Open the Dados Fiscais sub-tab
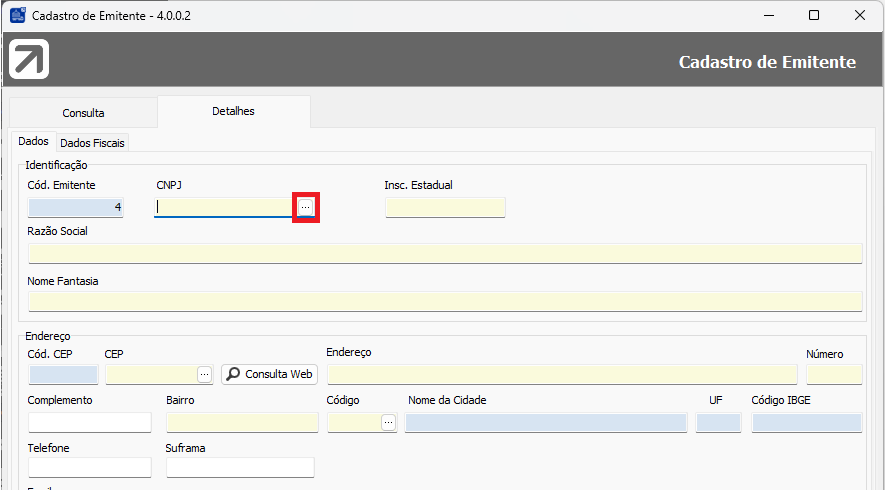Viewport: 885px width, 490px height. [x=93, y=143]
